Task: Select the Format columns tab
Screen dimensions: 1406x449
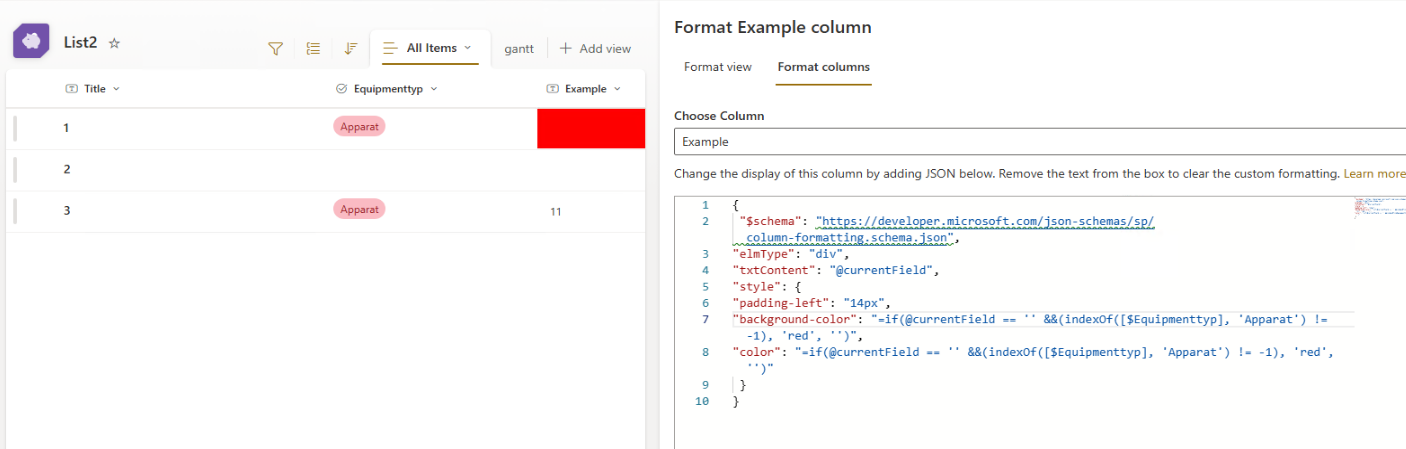Action: tap(823, 67)
